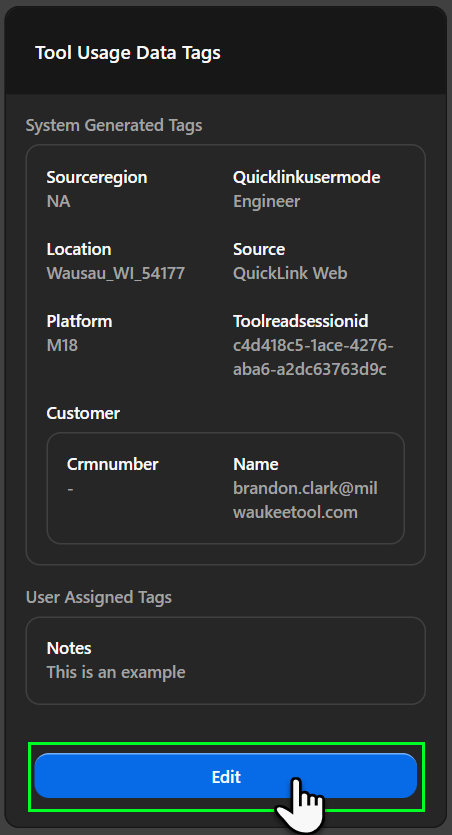Image resolution: width=452 pixels, height=835 pixels.
Task: Click the Customer section label
Action: (83, 413)
